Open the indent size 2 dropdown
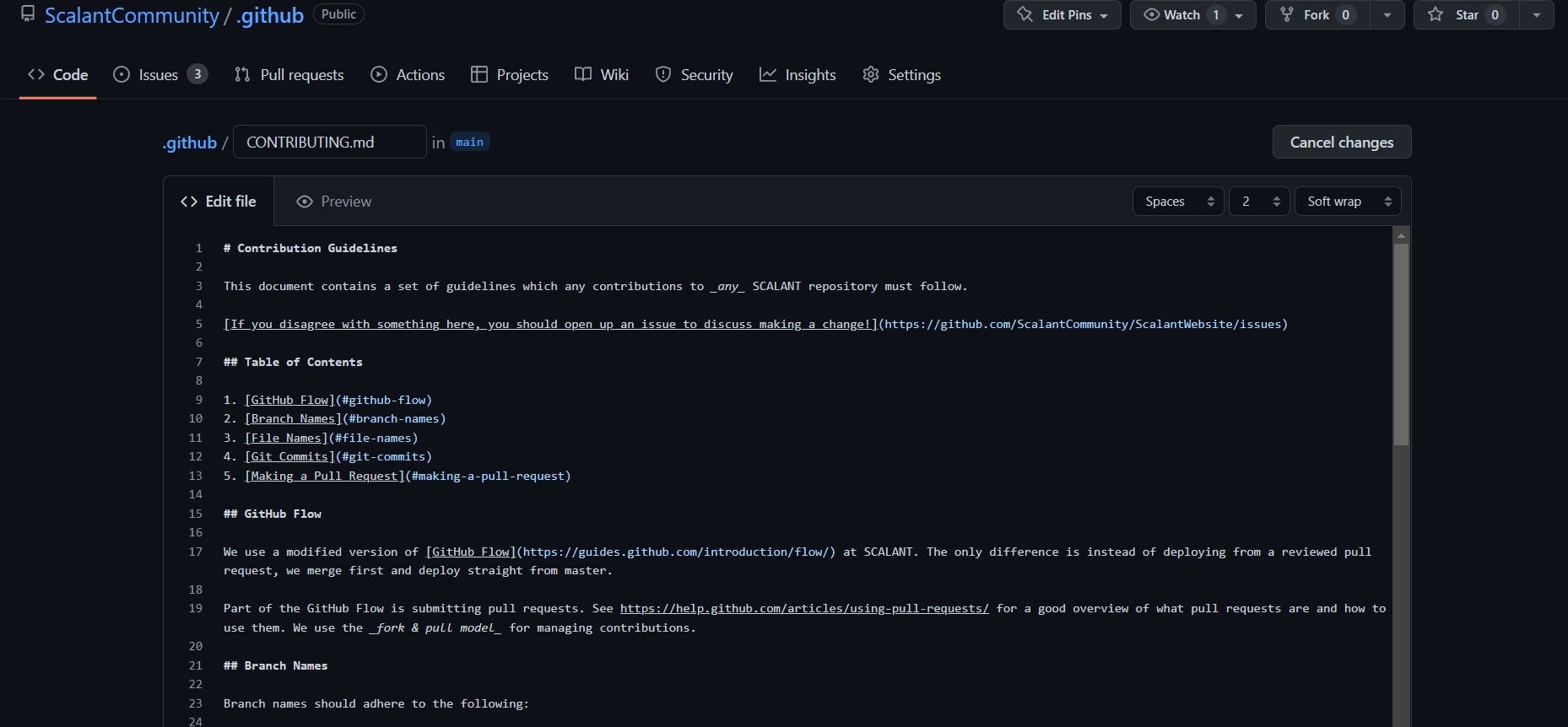Screen dimensions: 1568x727 (1259, 201)
